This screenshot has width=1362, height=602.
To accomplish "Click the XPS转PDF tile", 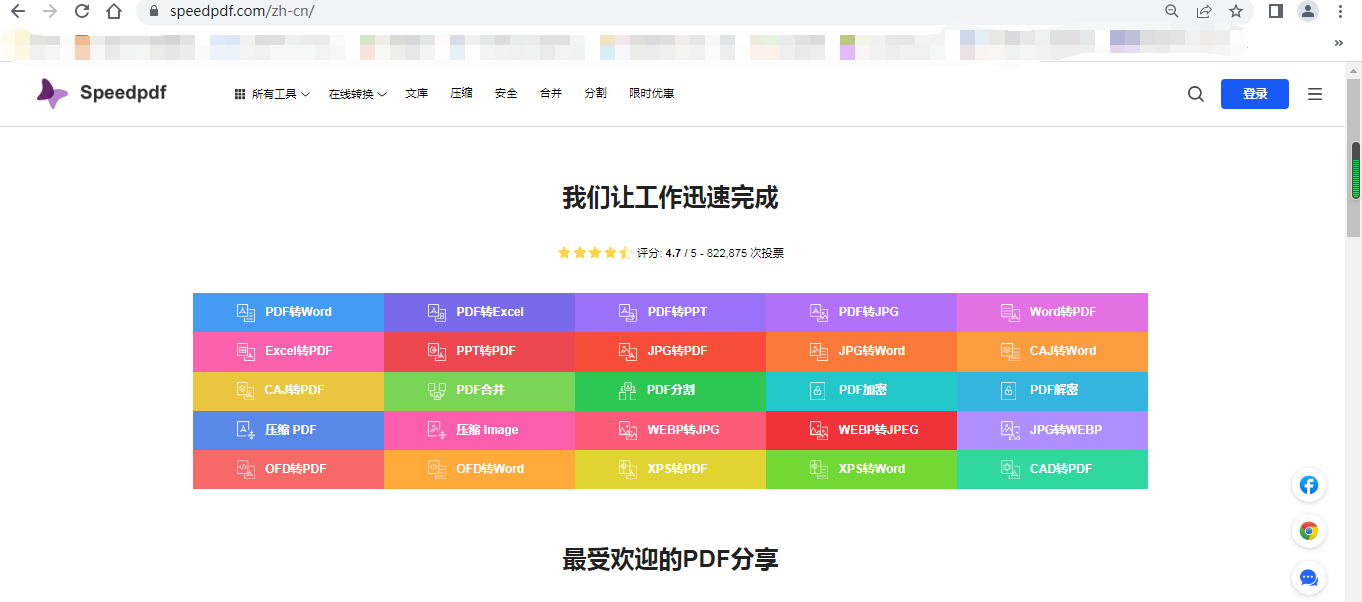I will point(670,469).
